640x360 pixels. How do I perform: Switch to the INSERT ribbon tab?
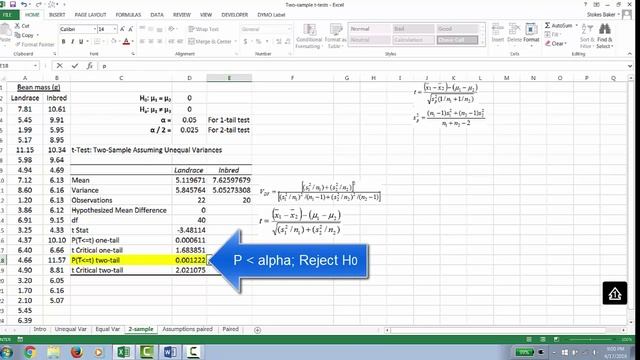click(57, 15)
